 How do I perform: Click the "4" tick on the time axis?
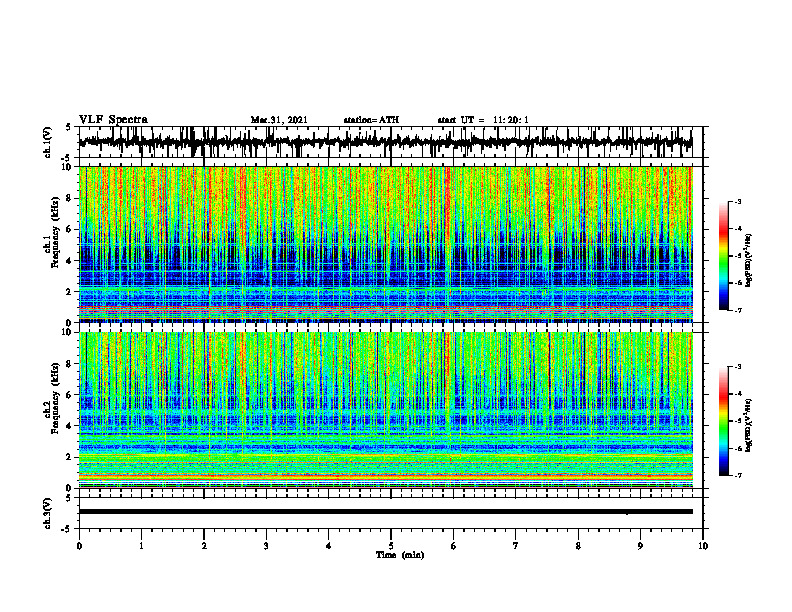pos(329,546)
